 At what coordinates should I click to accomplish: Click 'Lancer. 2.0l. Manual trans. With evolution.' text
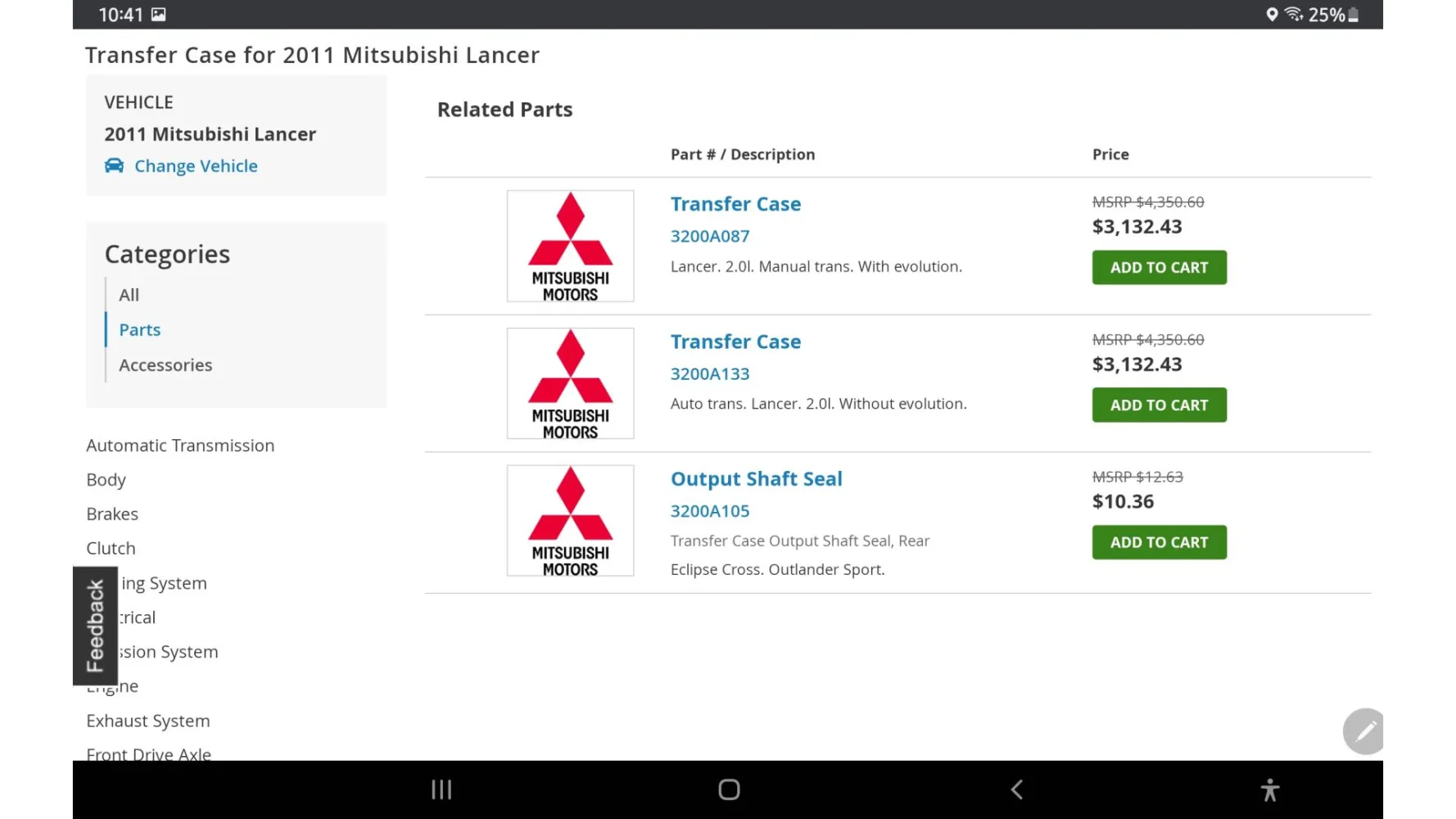point(816,266)
